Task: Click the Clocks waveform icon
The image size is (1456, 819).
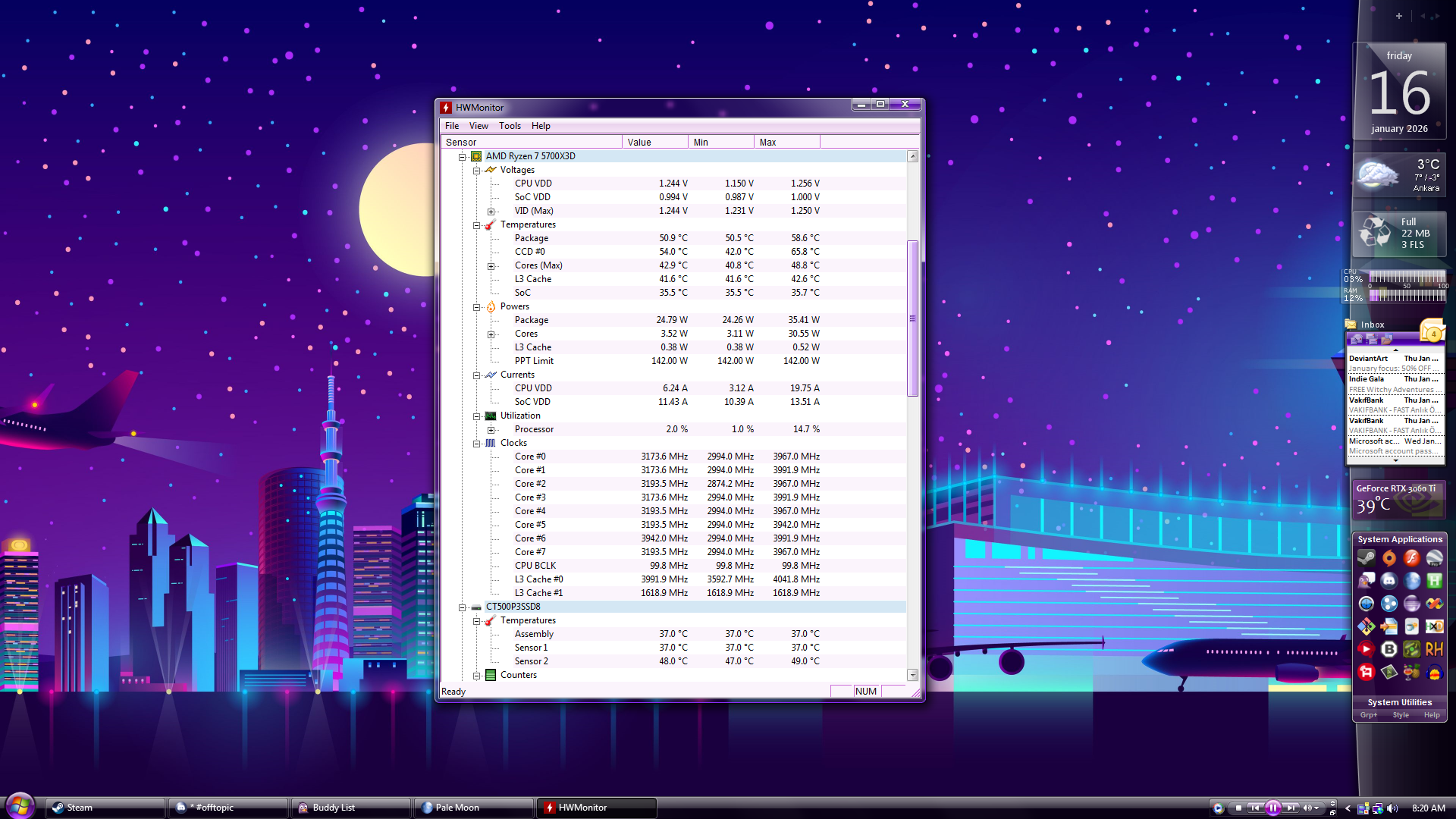Action: point(491,443)
